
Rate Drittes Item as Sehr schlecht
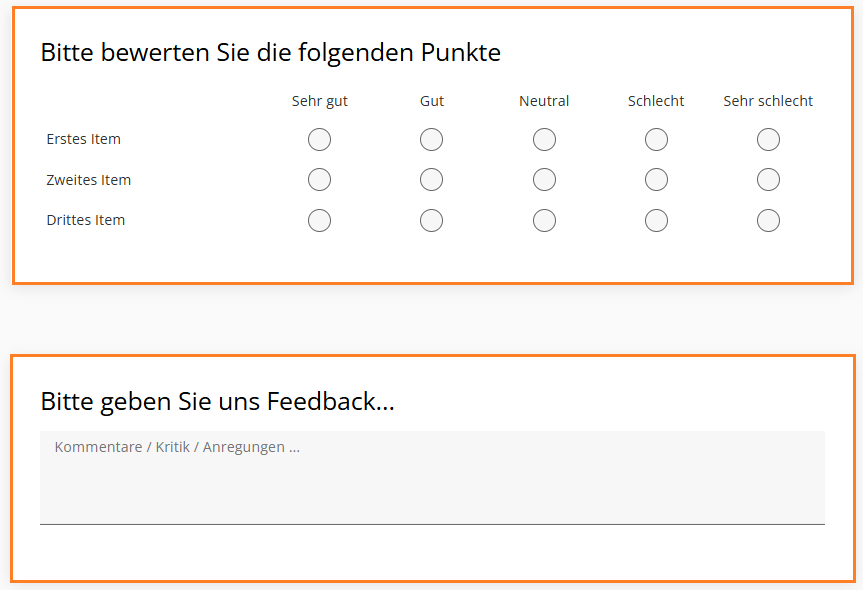point(768,220)
